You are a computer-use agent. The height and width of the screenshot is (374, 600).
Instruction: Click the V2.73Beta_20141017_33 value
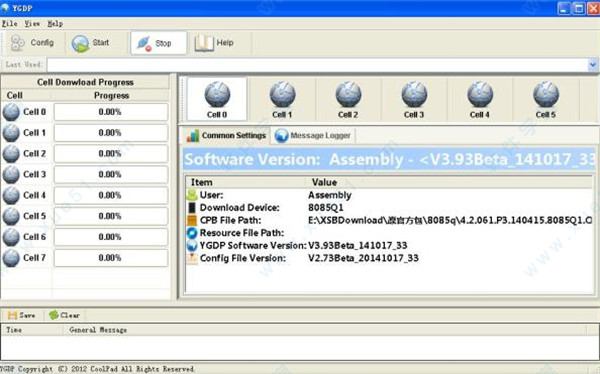363,258
